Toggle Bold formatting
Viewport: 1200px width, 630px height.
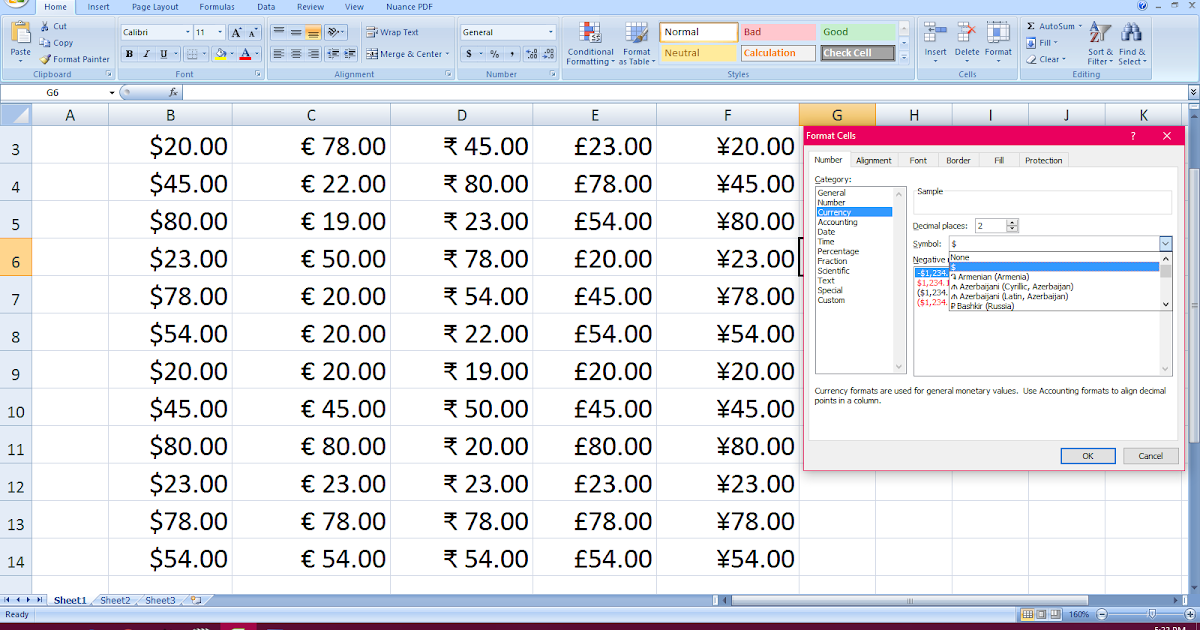pos(129,54)
